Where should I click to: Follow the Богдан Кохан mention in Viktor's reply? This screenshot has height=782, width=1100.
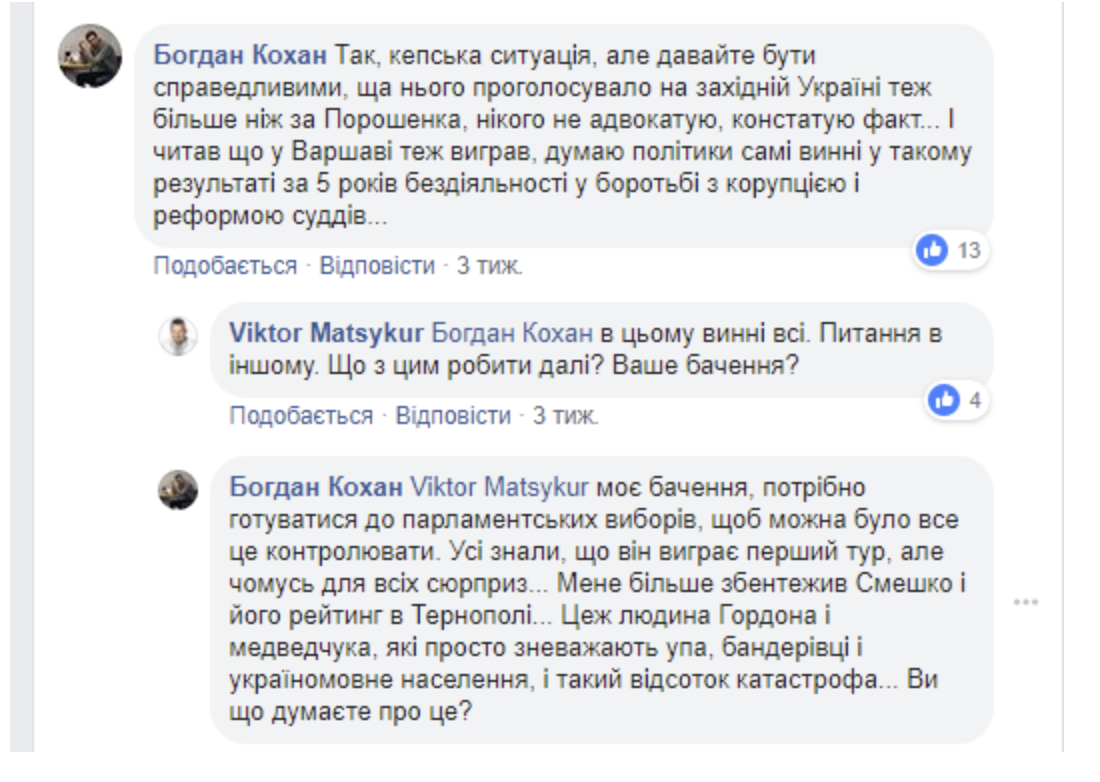pos(512,333)
